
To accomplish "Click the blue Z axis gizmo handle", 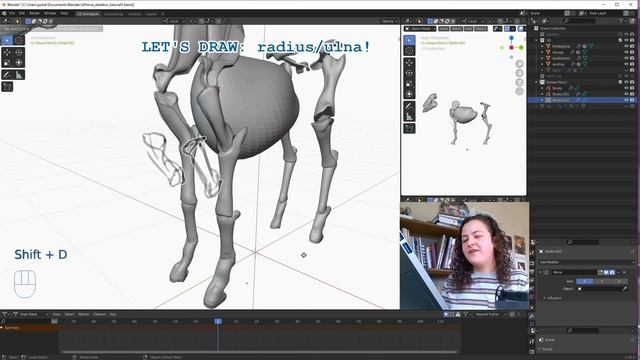I will pos(511,38).
